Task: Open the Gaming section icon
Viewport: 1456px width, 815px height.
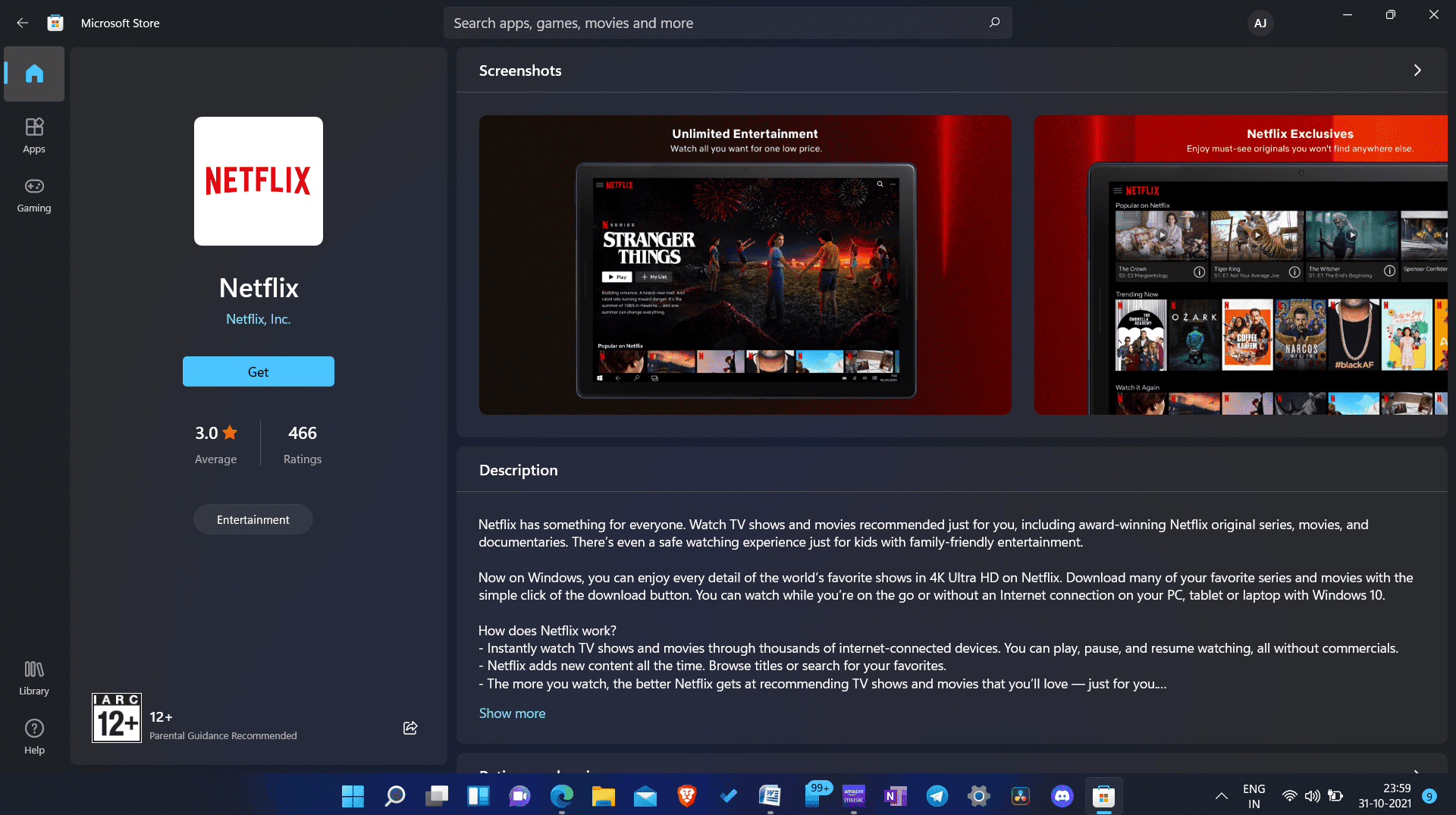Action: [33, 196]
